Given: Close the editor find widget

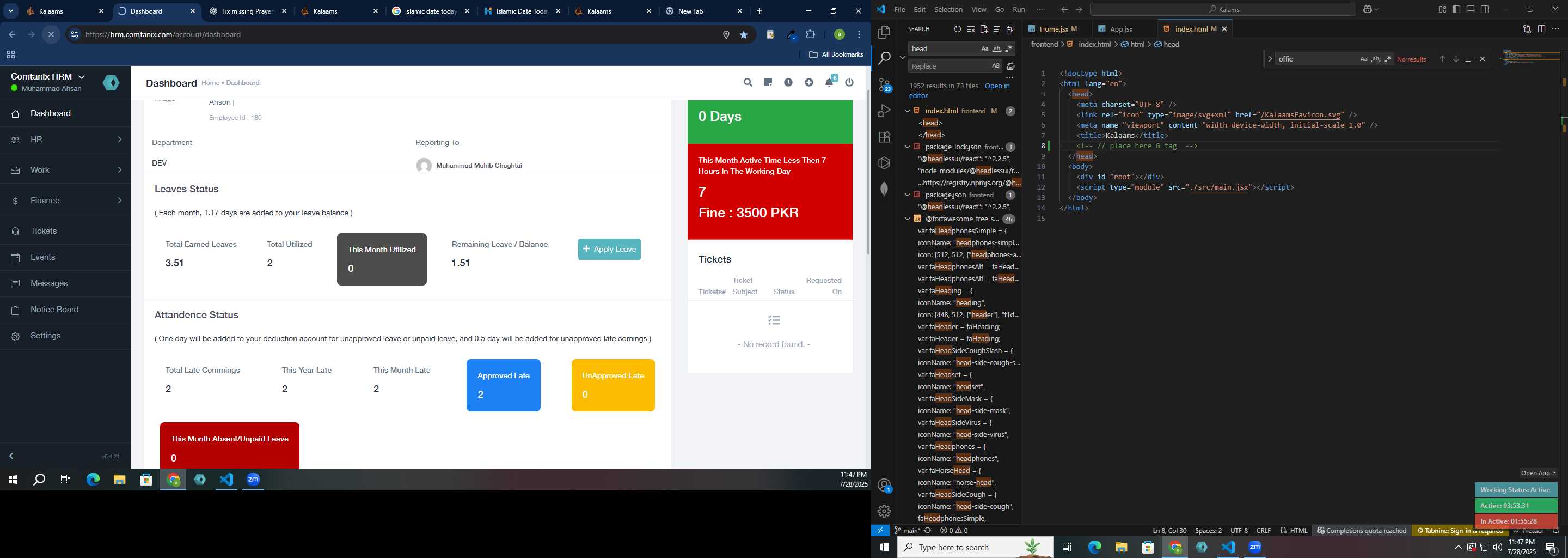Looking at the screenshot, I should (x=1483, y=59).
